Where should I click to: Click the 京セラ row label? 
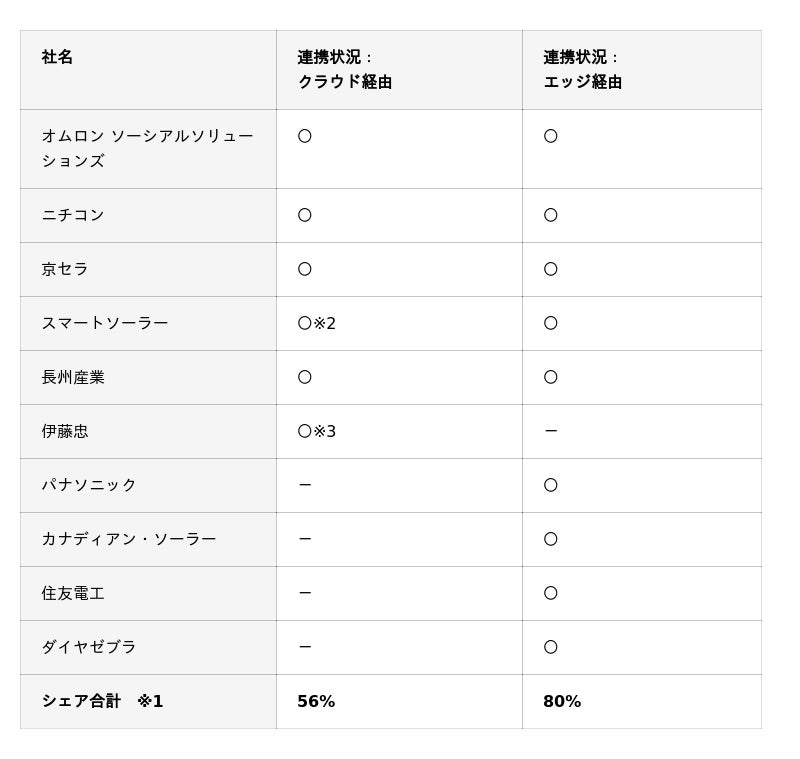[x=65, y=269]
